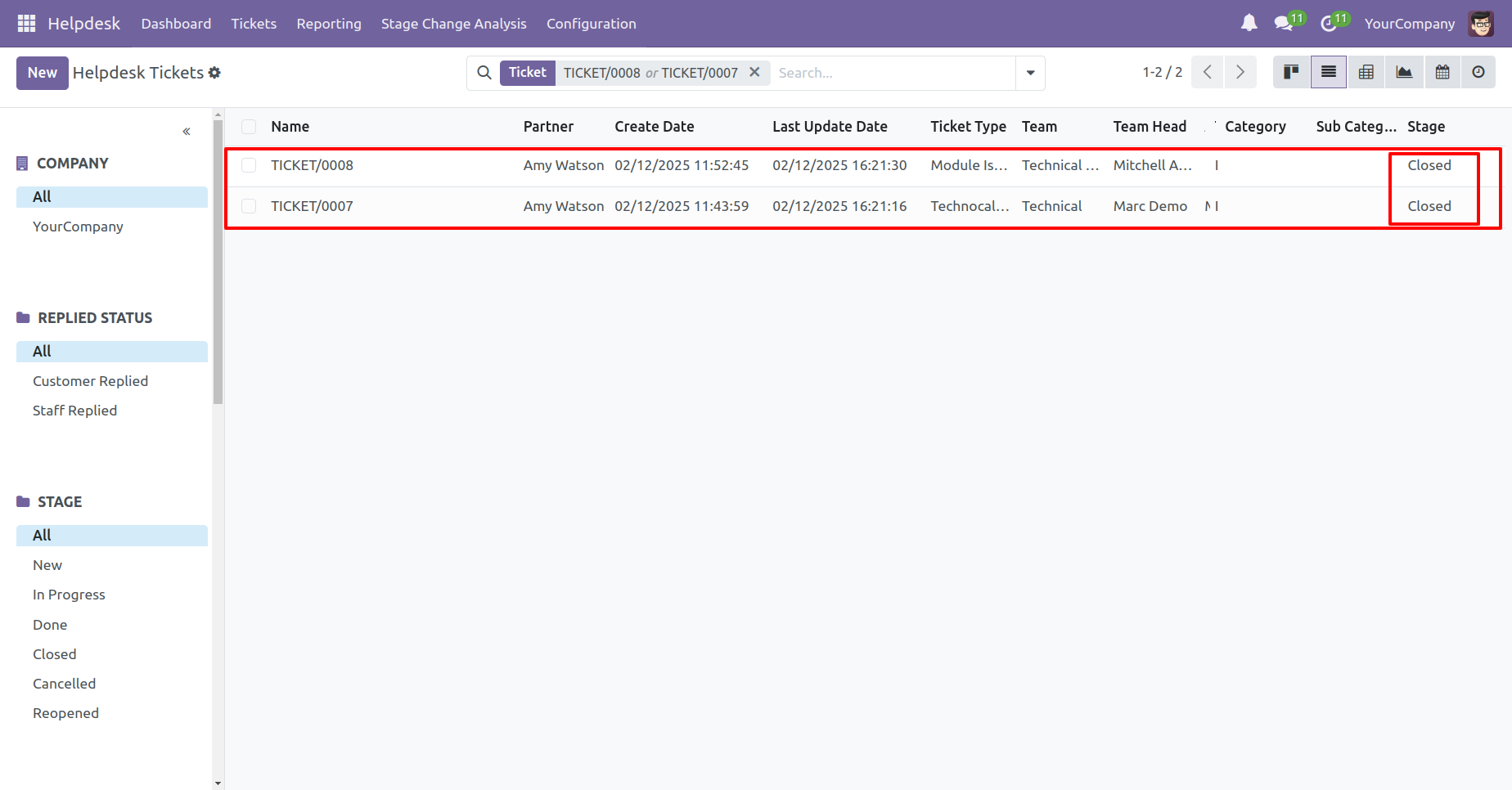The height and width of the screenshot is (790, 1512).
Task: Switch to Activity view
Action: point(1478,73)
